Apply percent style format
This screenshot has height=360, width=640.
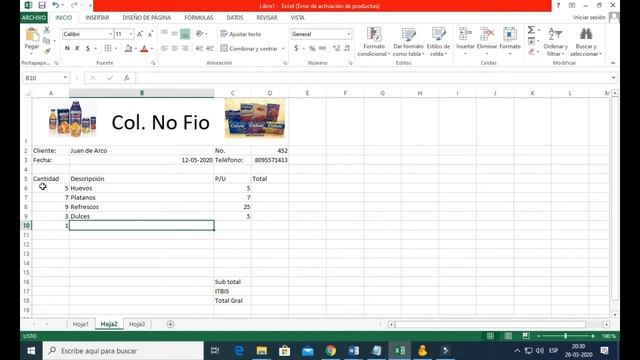click(x=312, y=49)
